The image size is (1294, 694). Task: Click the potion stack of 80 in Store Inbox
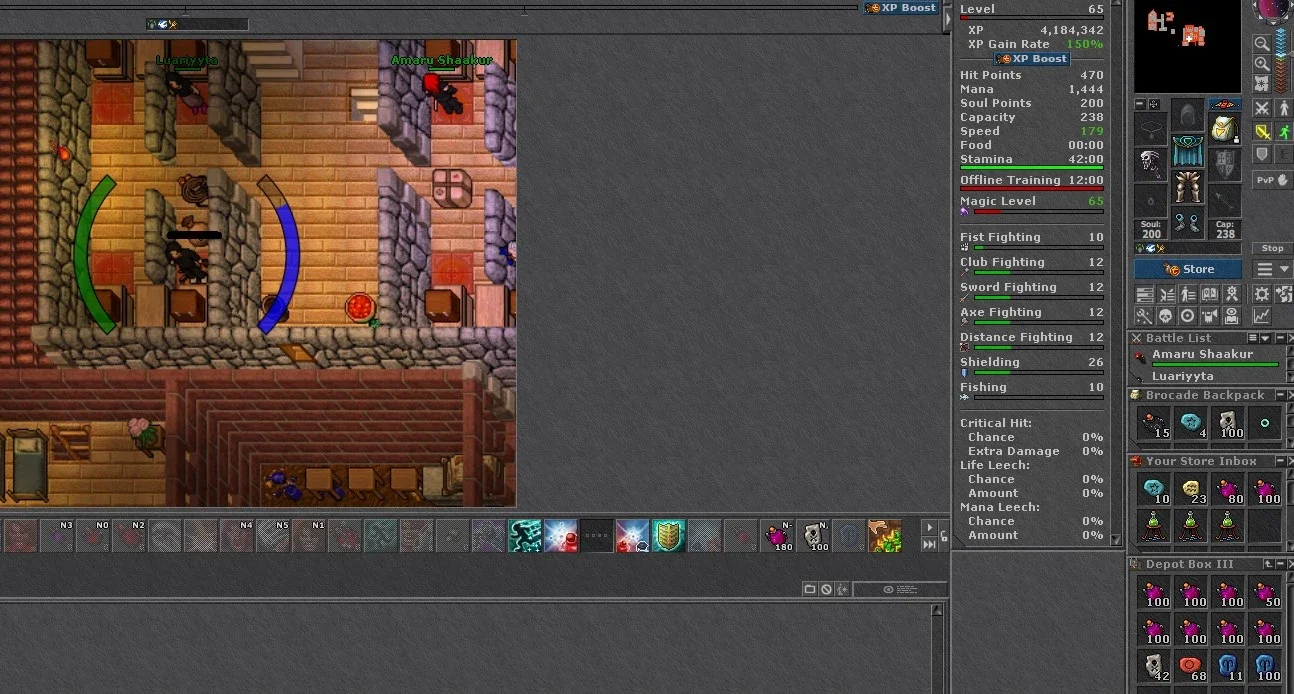[1228, 490]
